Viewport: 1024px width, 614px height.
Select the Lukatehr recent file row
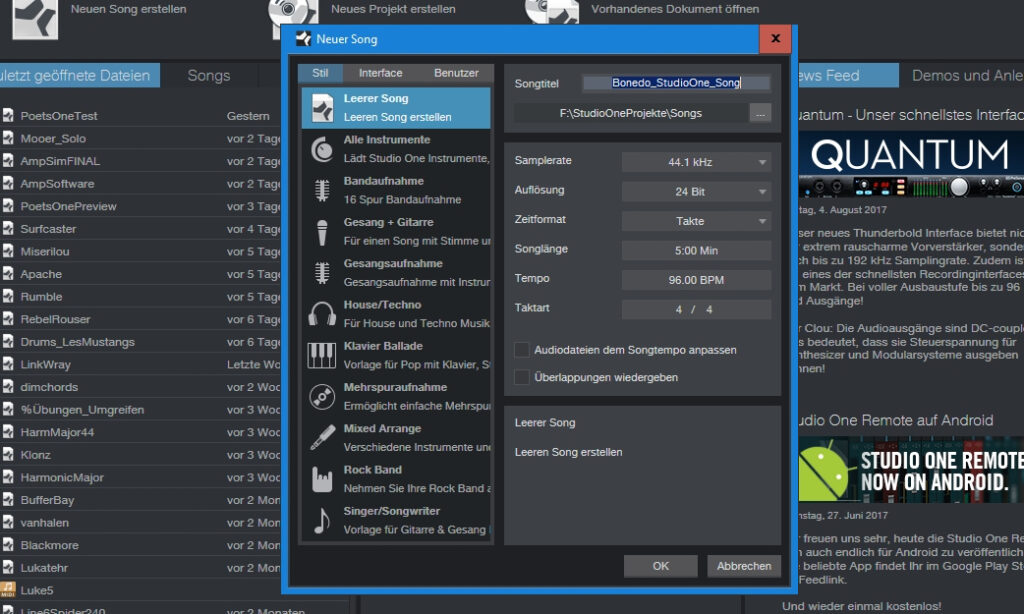pyautogui.click(x=140, y=568)
